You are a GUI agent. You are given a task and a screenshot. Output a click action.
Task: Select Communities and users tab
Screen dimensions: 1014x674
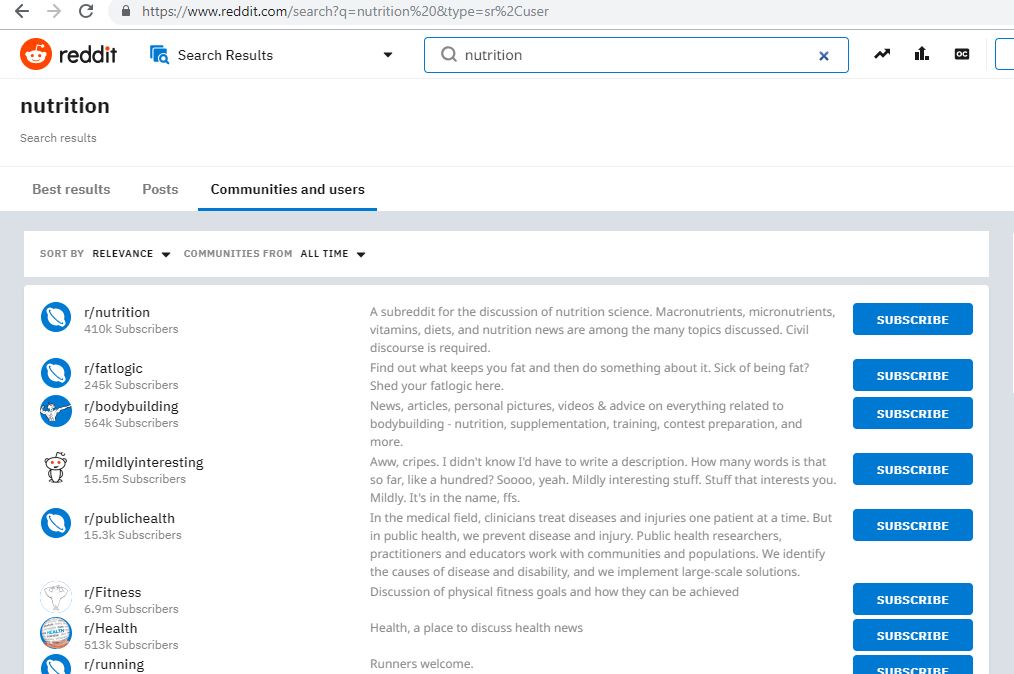coord(288,190)
